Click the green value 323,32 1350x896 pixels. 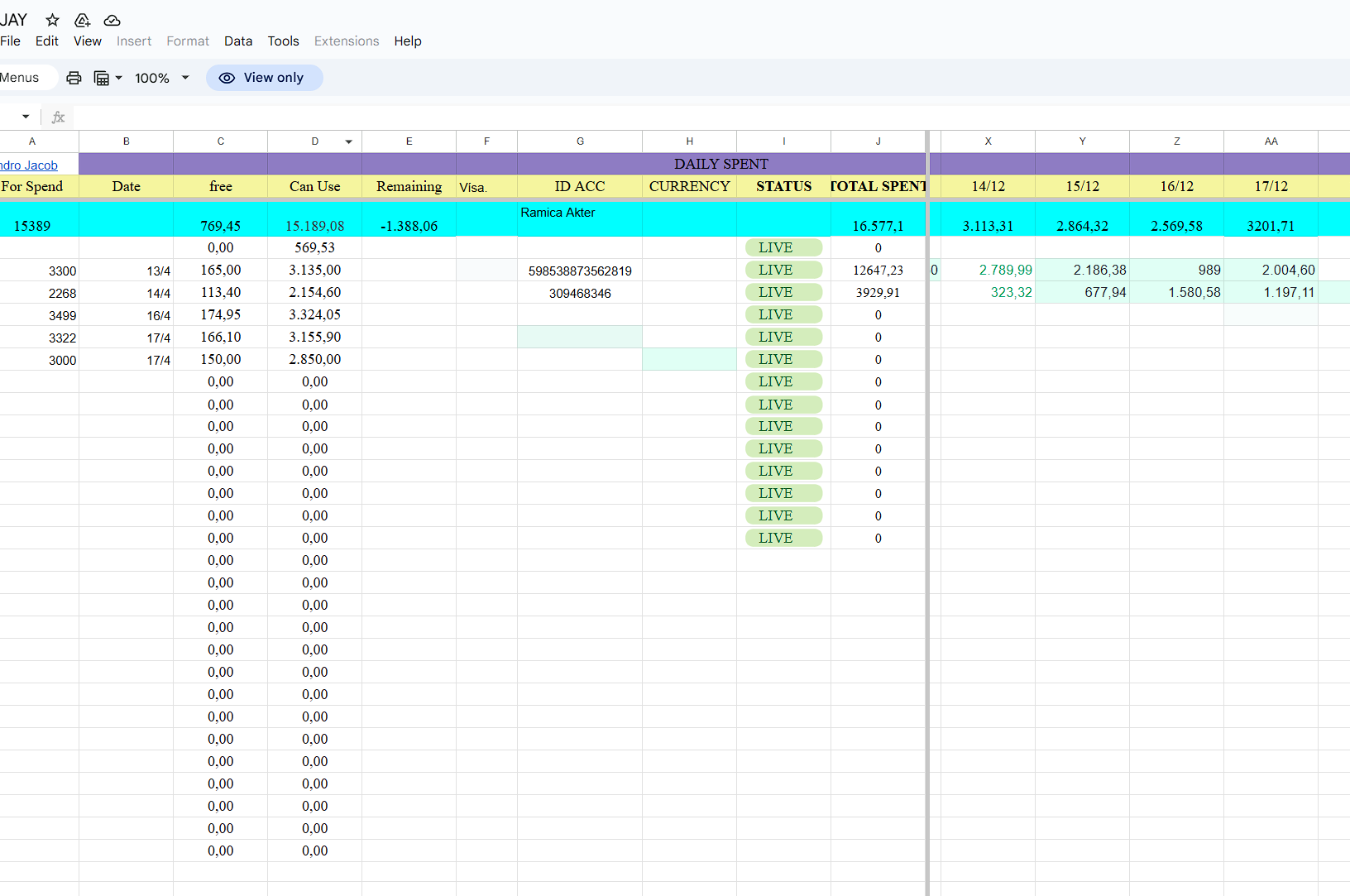[x=988, y=293]
